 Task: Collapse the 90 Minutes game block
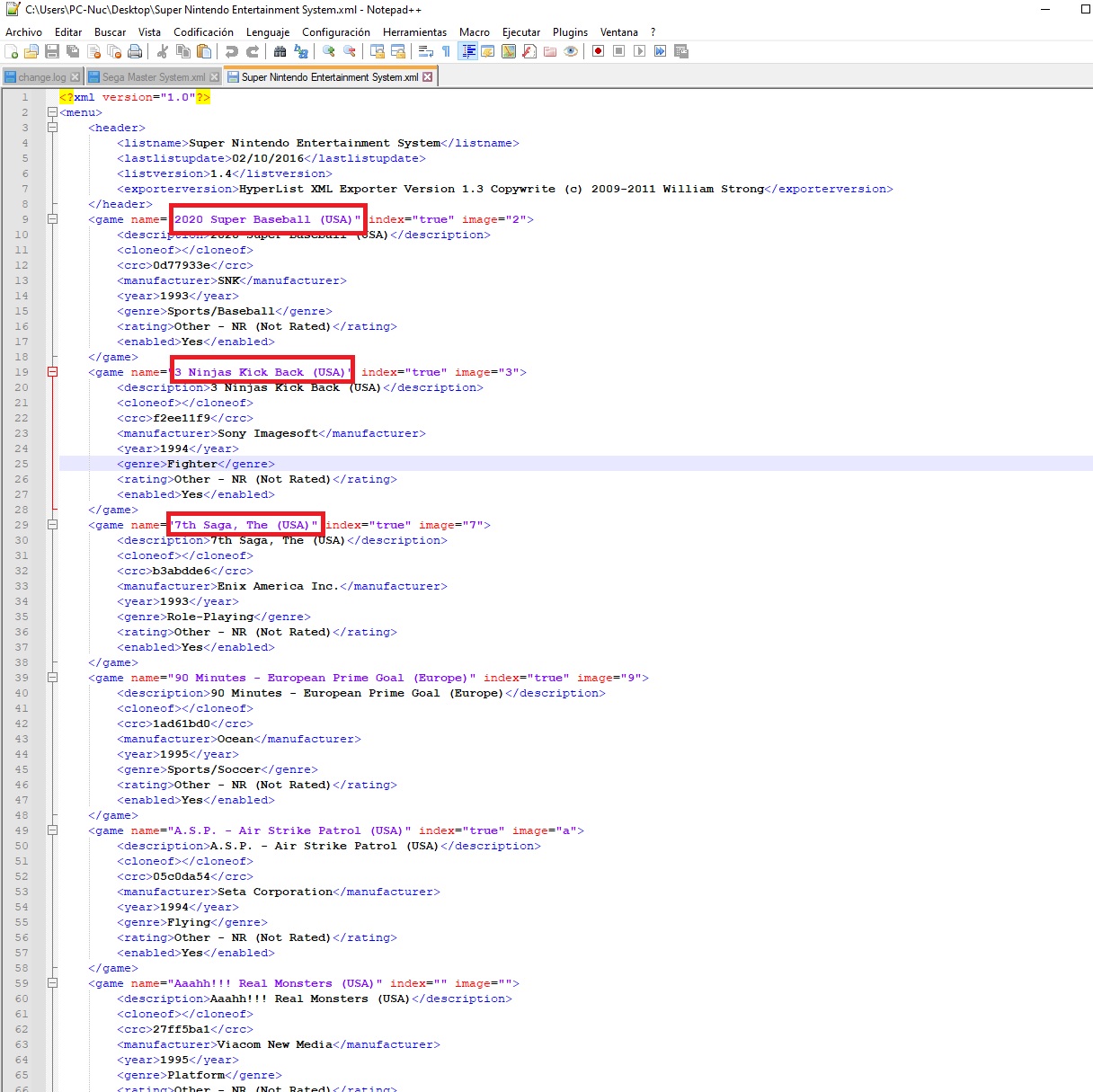click(x=52, y=678)
